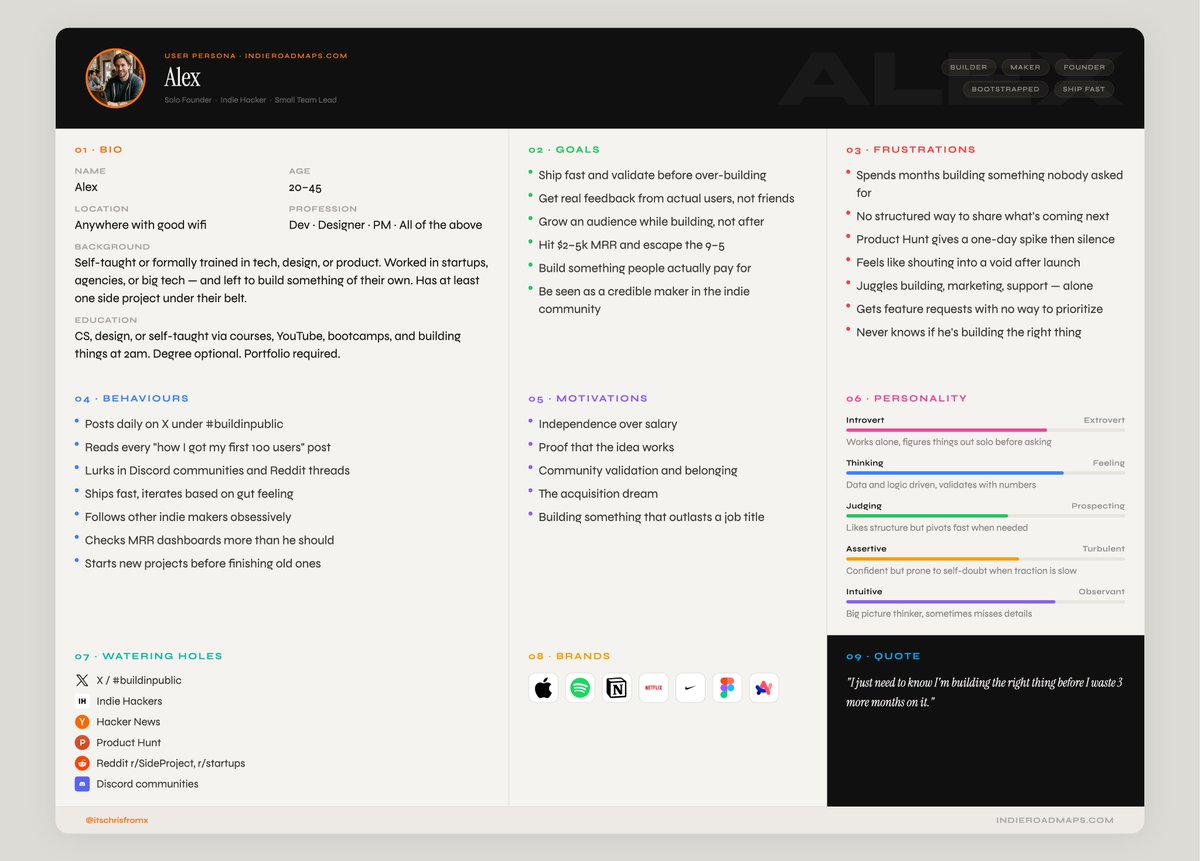Screen dimensions: 1200x861
Task: Click the '01 · BIO' section heading
Action: (x=98, y=150)
